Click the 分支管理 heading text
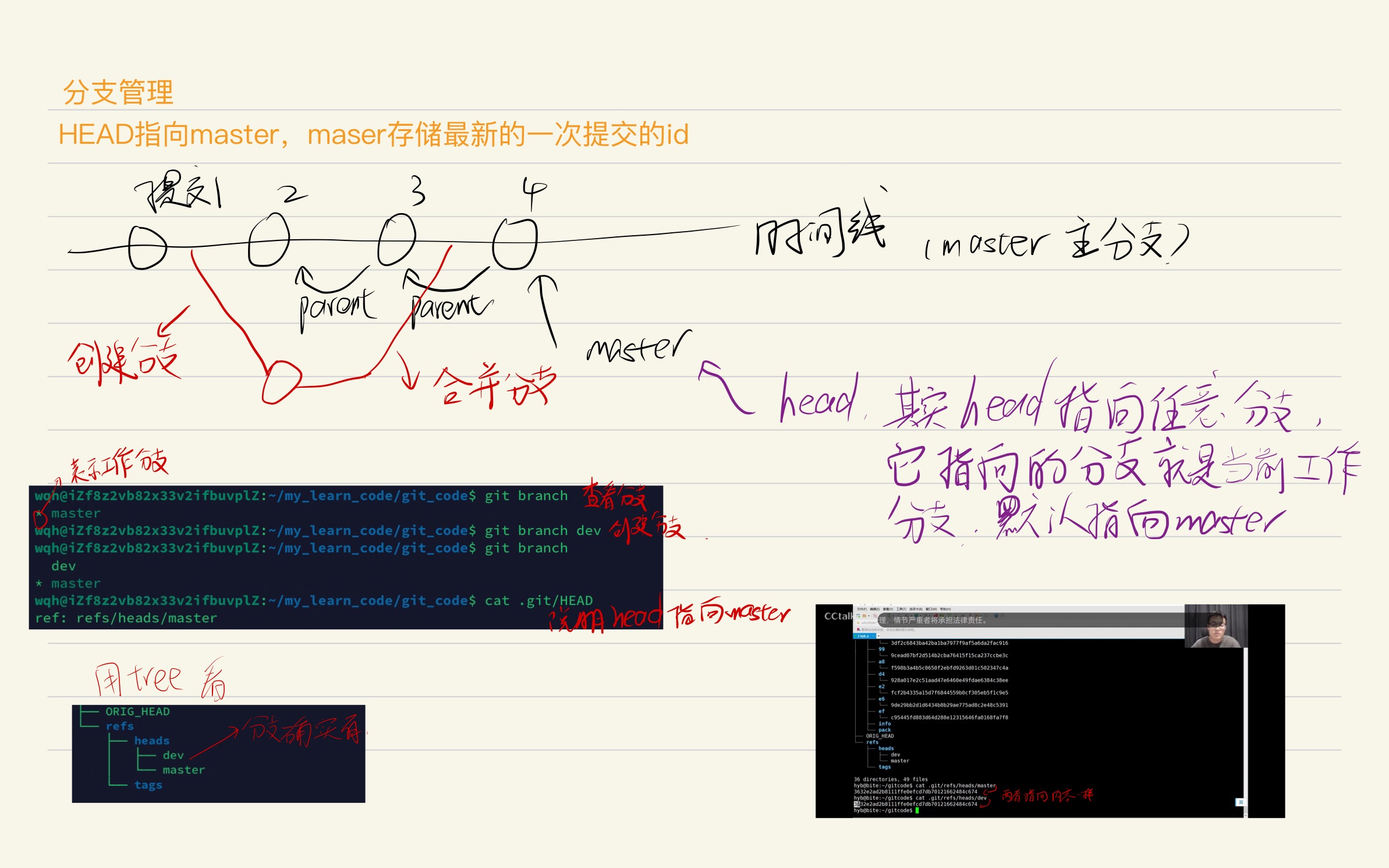The image size is (1389, 868). [118, 92]
